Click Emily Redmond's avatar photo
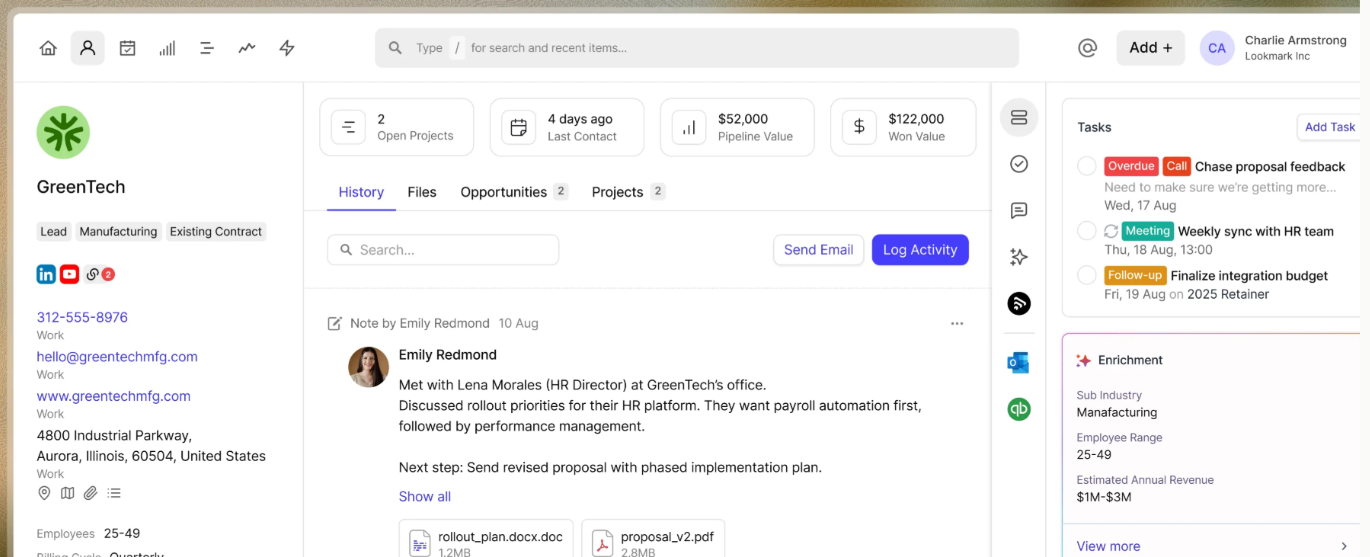1370x557 pixels. (368, 367)
